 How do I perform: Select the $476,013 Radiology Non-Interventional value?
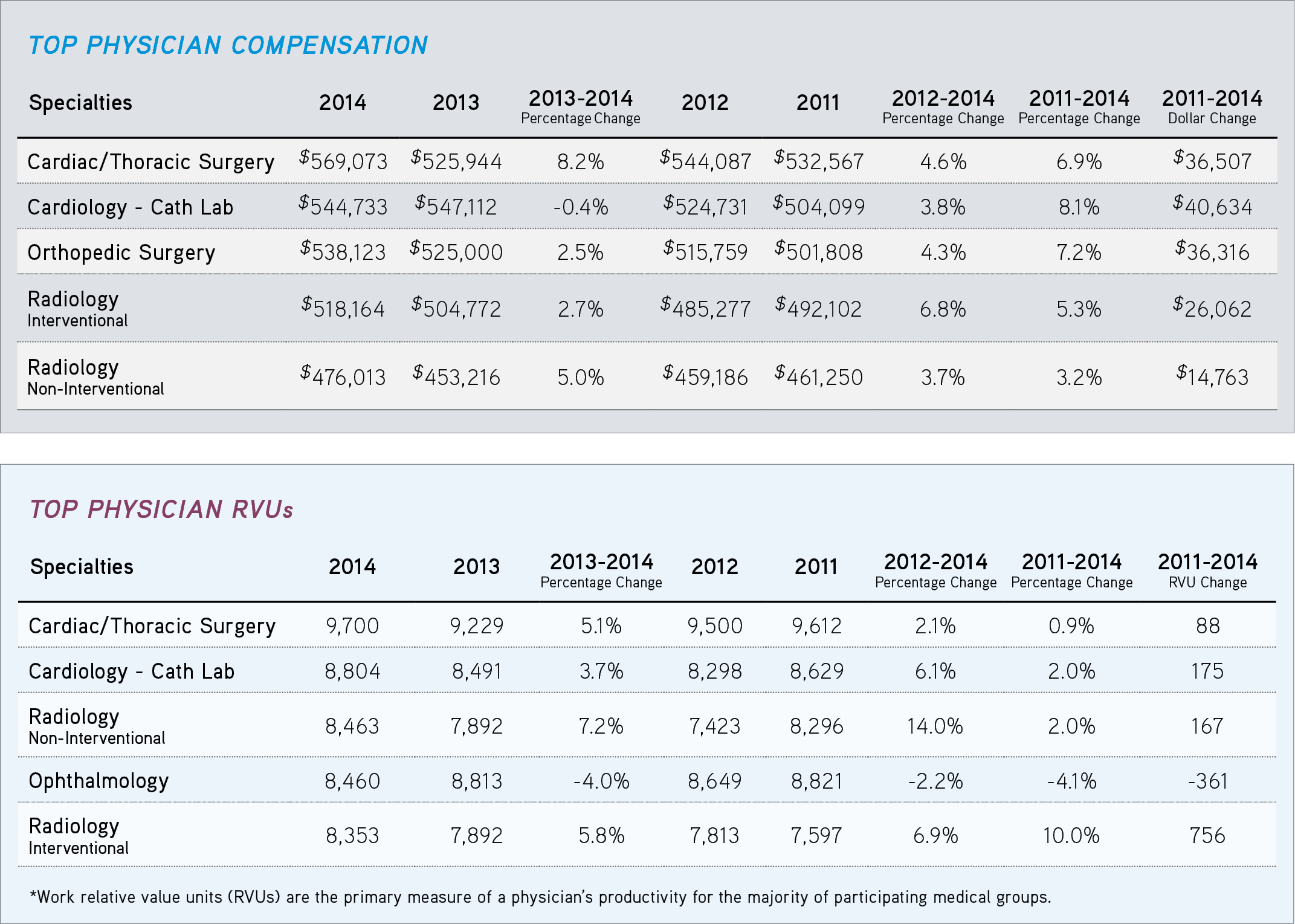[343, 377]
